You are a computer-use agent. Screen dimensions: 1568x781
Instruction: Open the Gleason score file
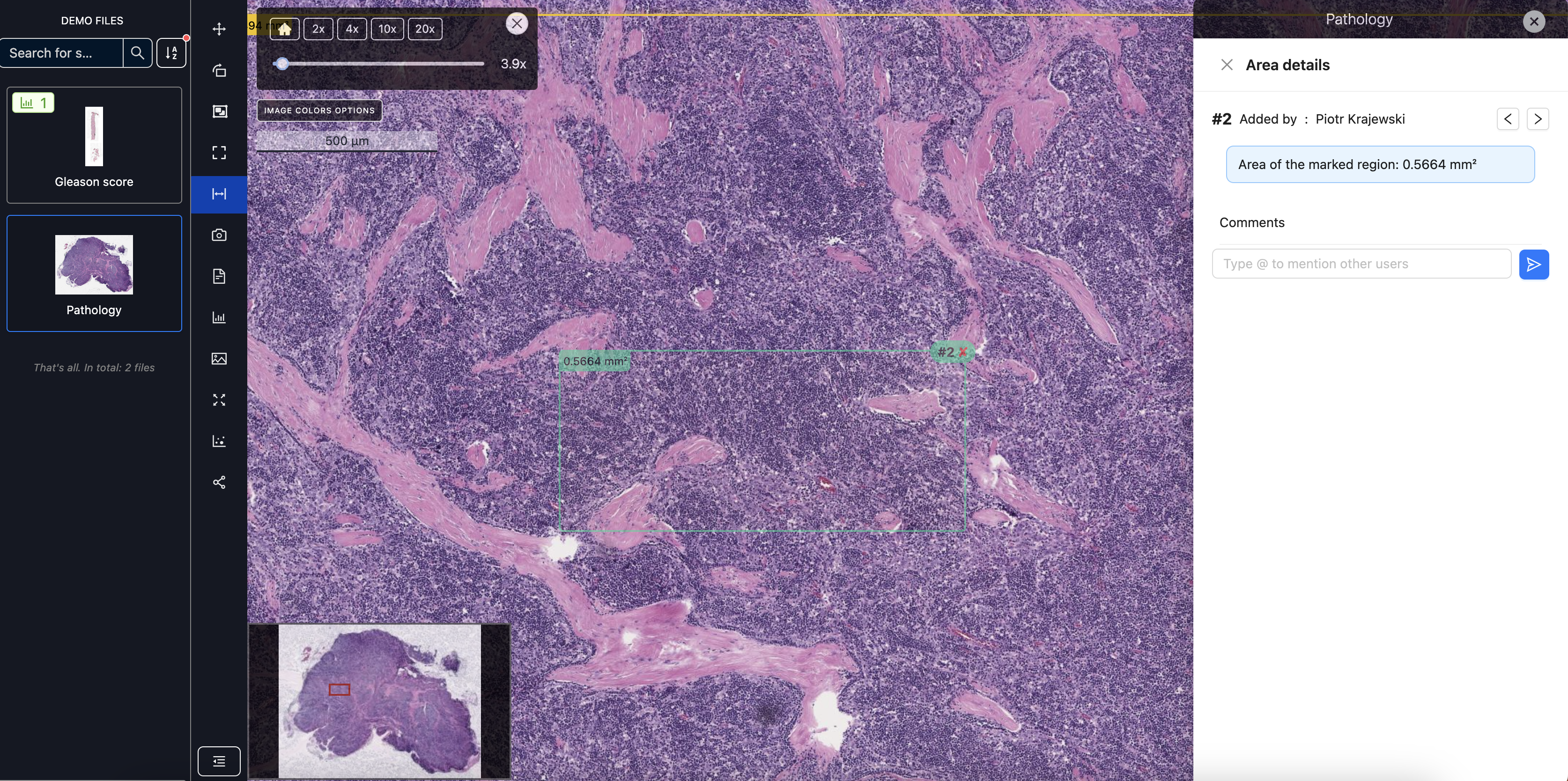click(x=94, y=145)
